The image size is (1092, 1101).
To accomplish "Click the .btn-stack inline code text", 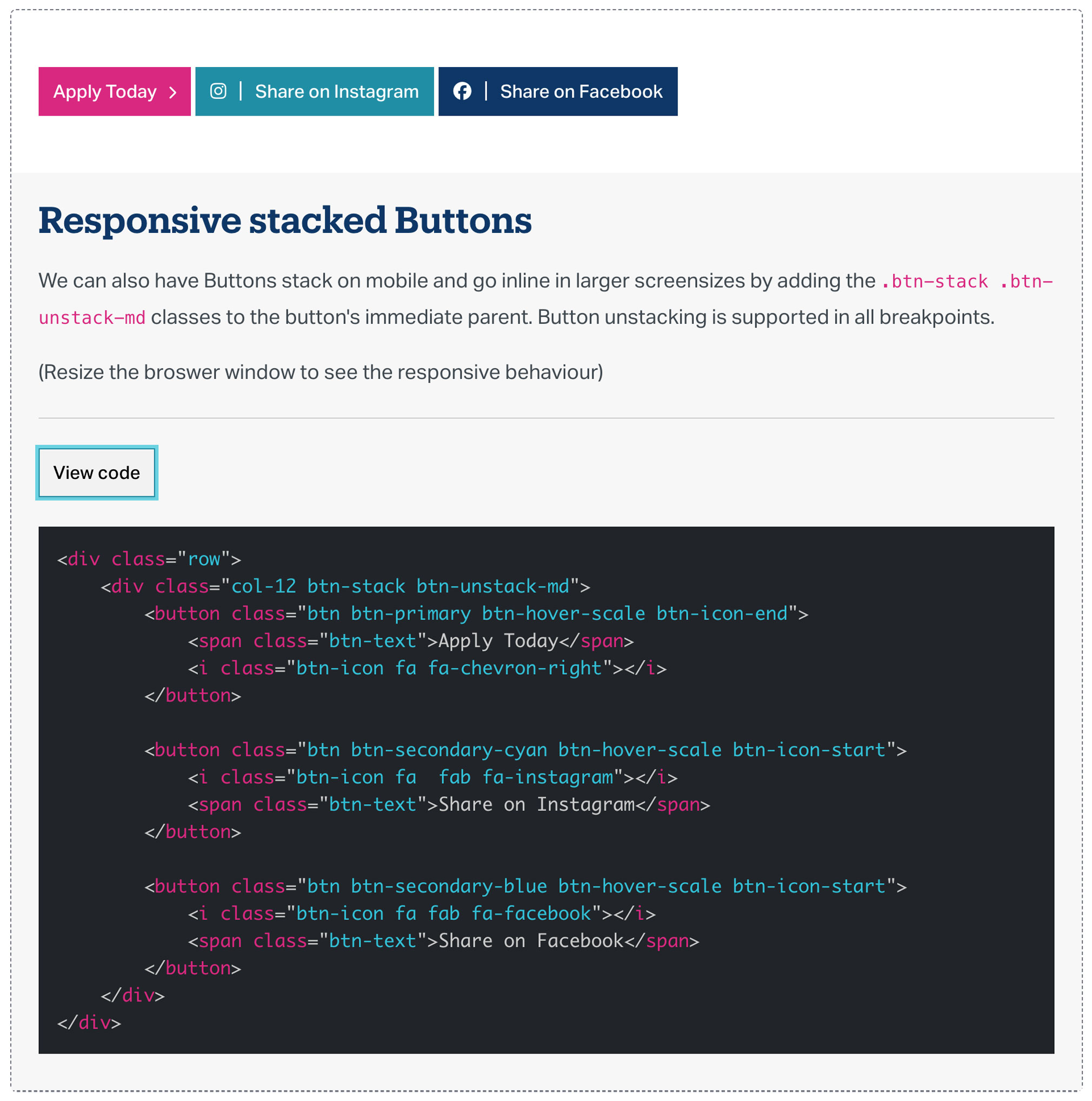I will coord(935,282).
